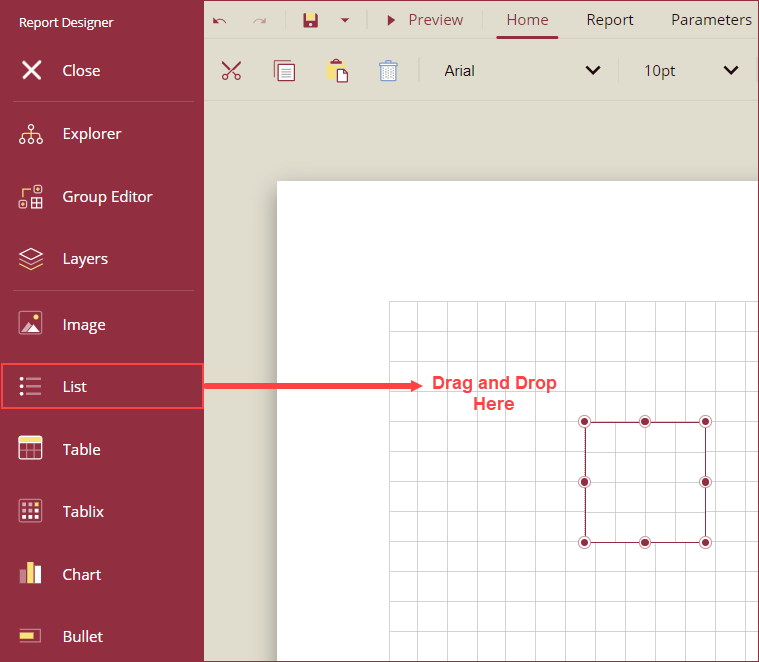Image resolution: width=759 pixels, height=662 pixels.
Task: Click the bottom-left resize handle of selected item
Action: (584, 542)
